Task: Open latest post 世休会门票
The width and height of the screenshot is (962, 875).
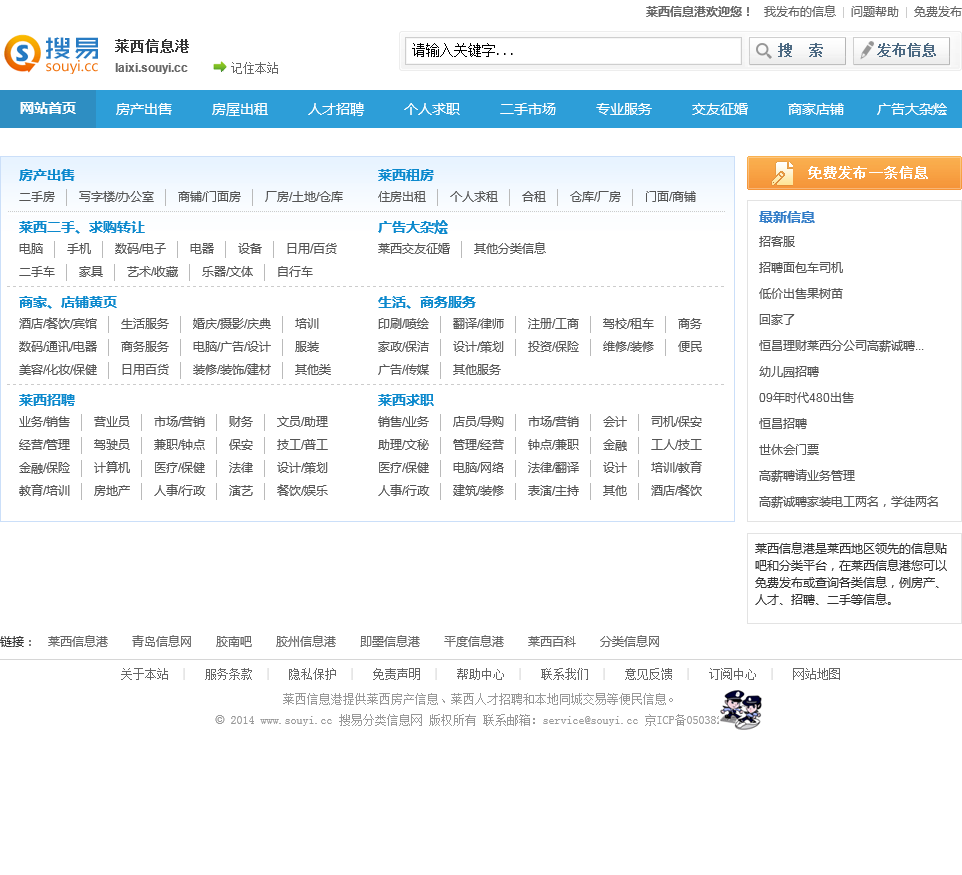Action: click(x=789, y=450)
